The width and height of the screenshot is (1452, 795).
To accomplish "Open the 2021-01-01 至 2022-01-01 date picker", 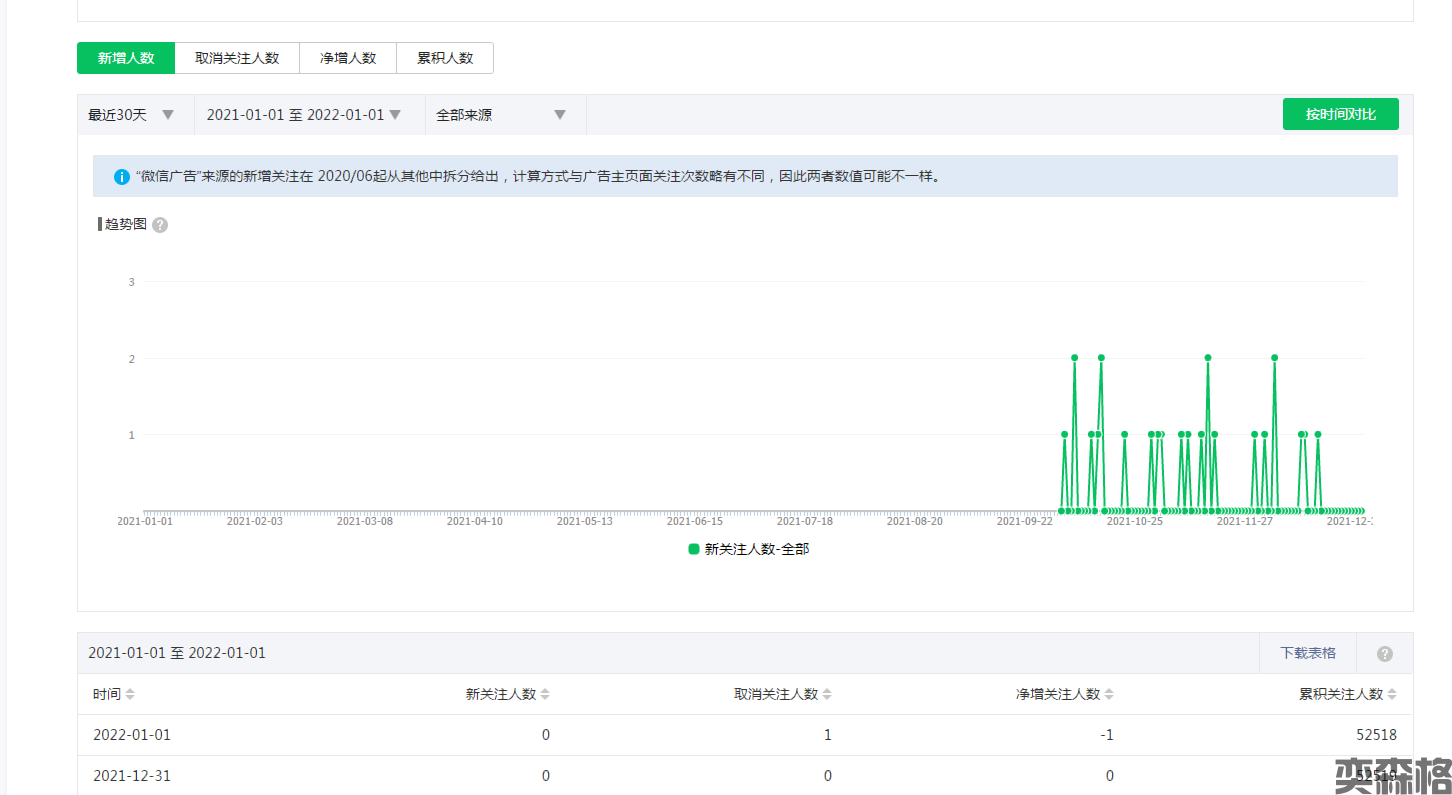I will tap(303, 115).
